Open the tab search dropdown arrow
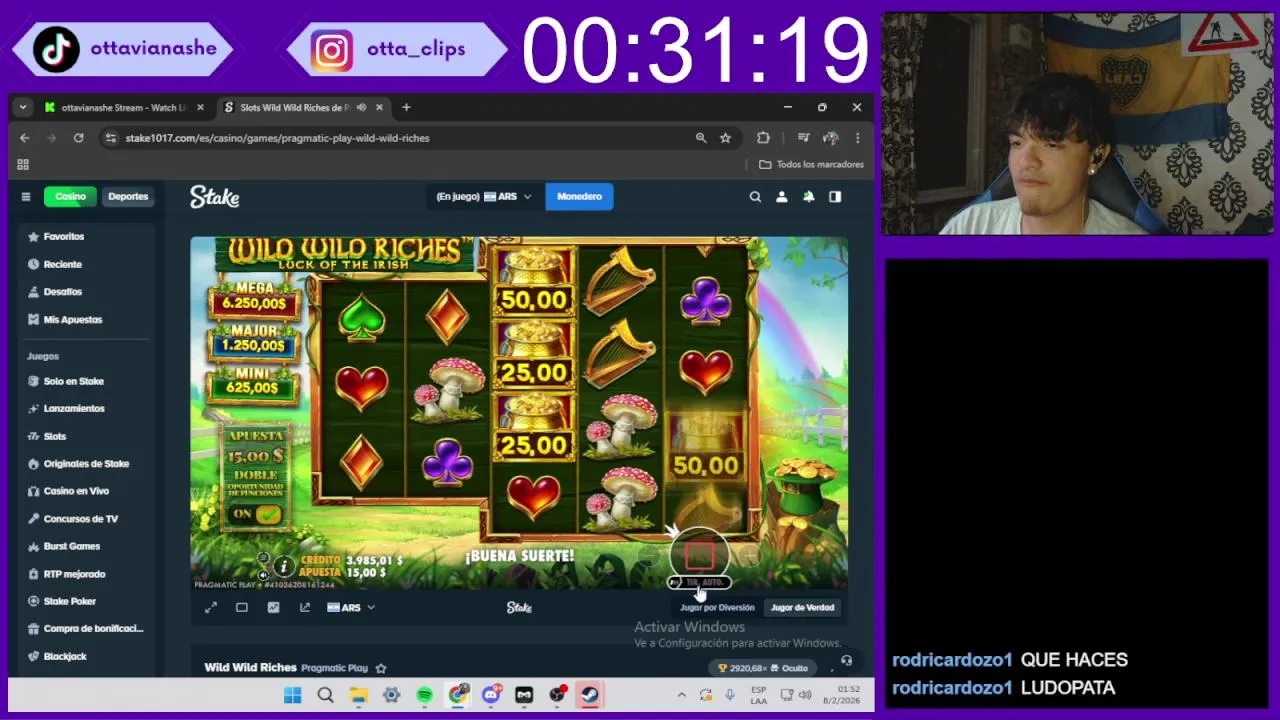This screenshot has width=1280, height=720. [22, 107]
